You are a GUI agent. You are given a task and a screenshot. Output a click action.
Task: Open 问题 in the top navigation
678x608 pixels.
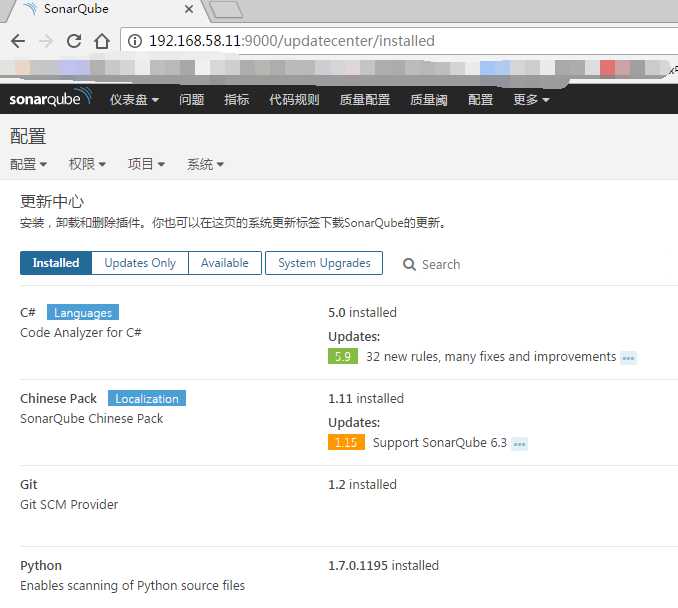[192, 99]
